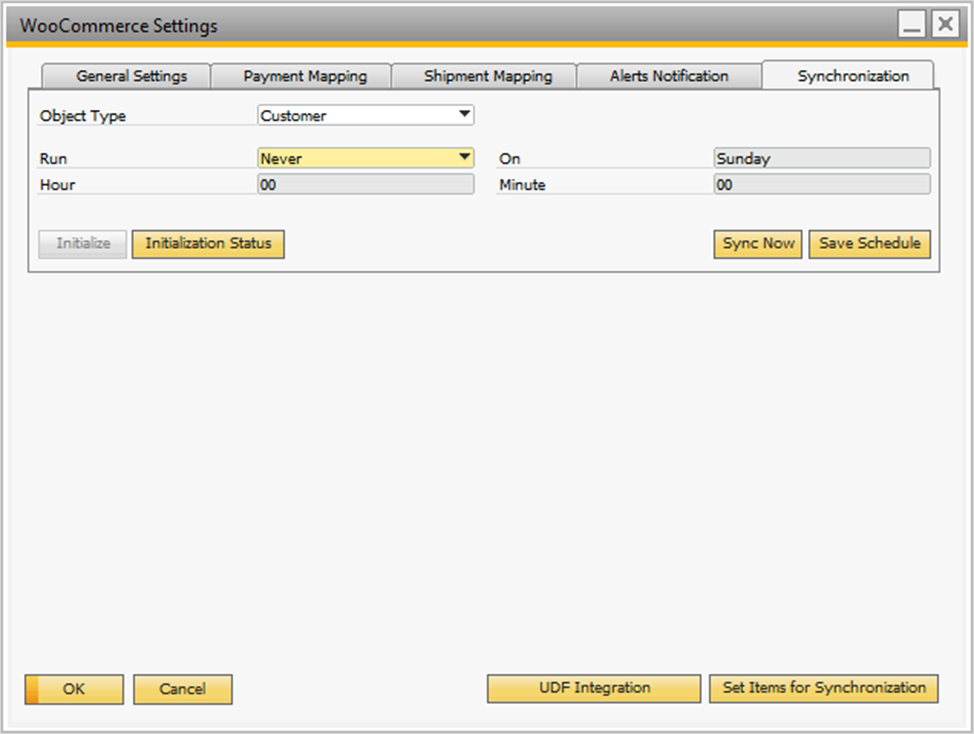Save the schedule with Save Schedule
Image resolution: width=974 pixels, height=734 pixels.
pos(869,244)
